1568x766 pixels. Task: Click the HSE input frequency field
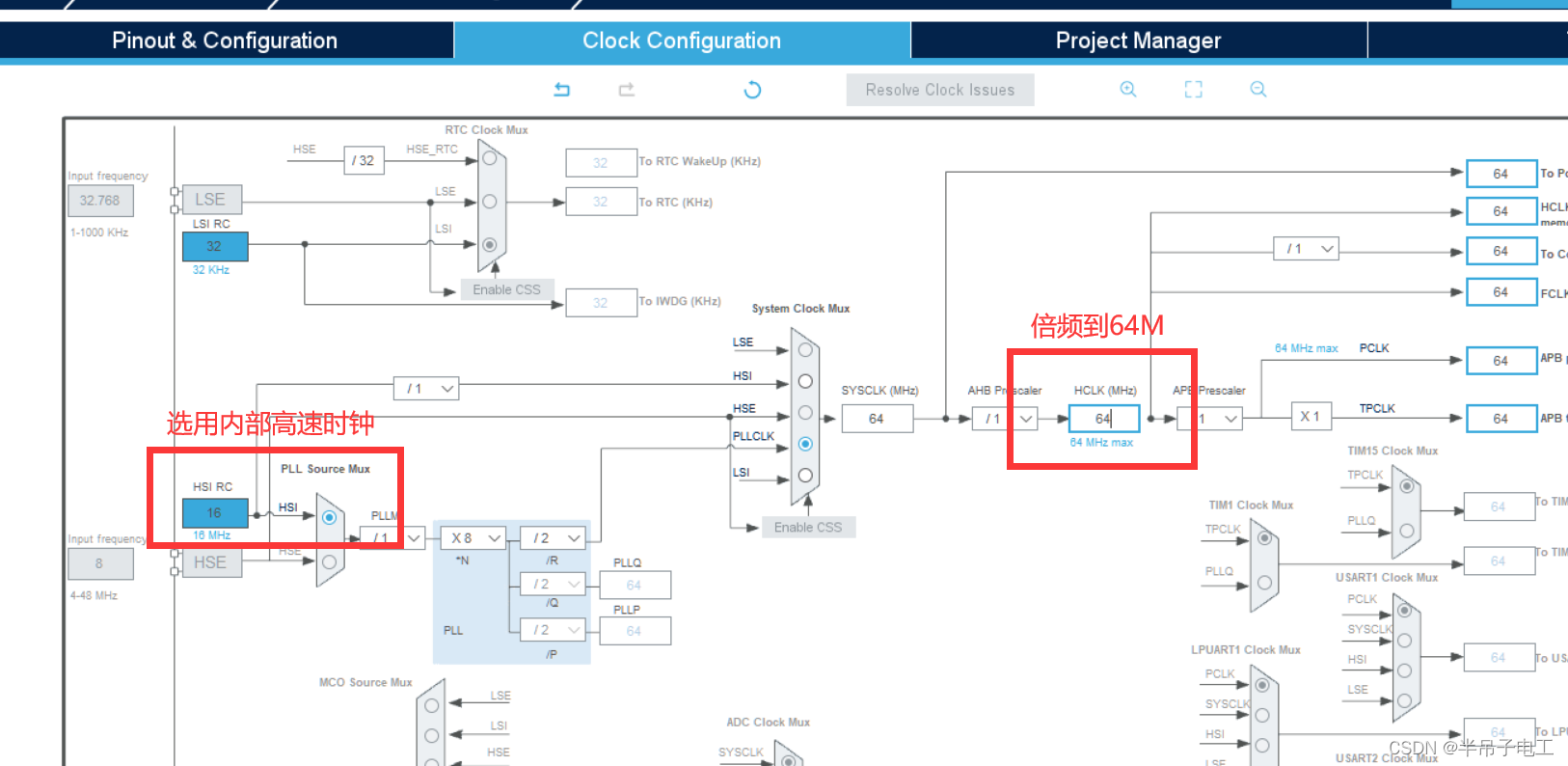point(100,563)
